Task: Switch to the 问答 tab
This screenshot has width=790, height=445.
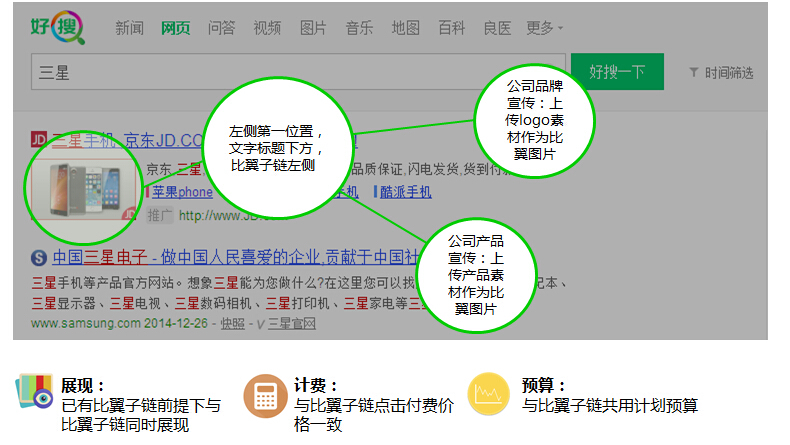Action: [x=221, y=28]
